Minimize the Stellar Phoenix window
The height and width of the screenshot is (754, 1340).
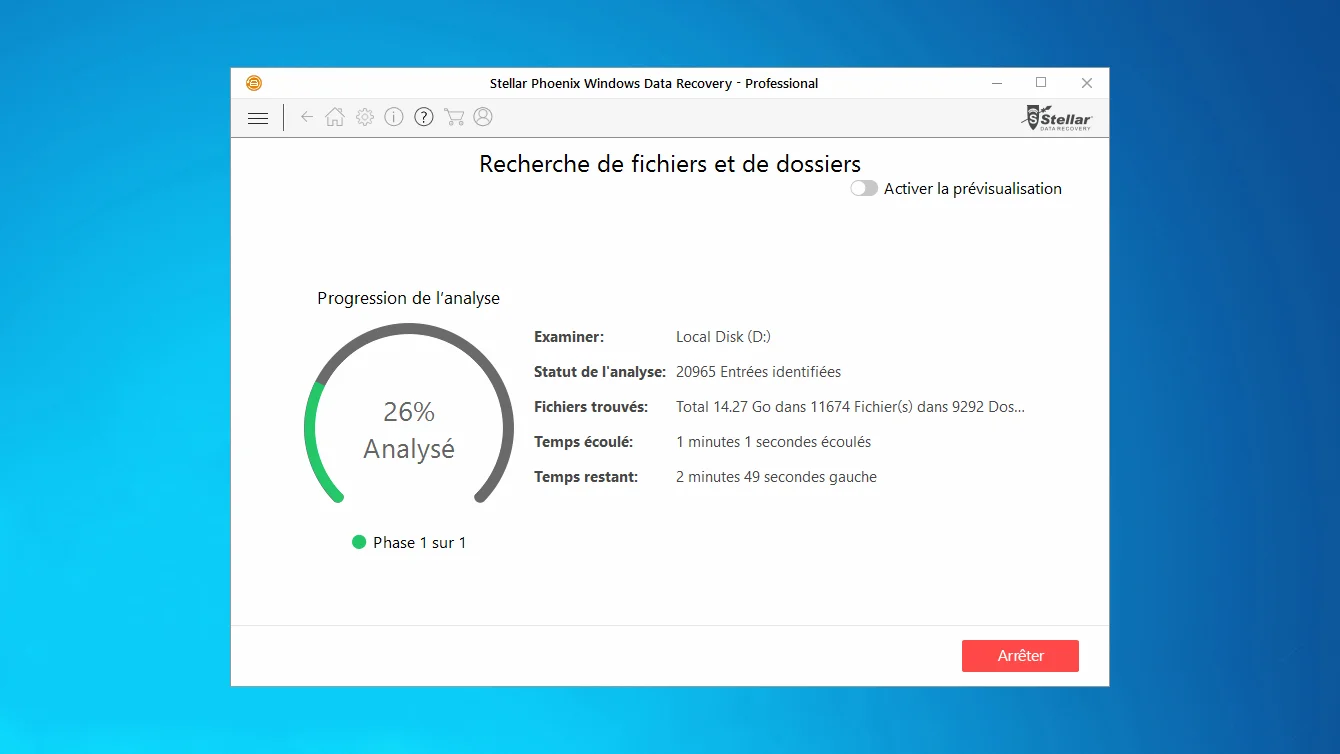996,83
